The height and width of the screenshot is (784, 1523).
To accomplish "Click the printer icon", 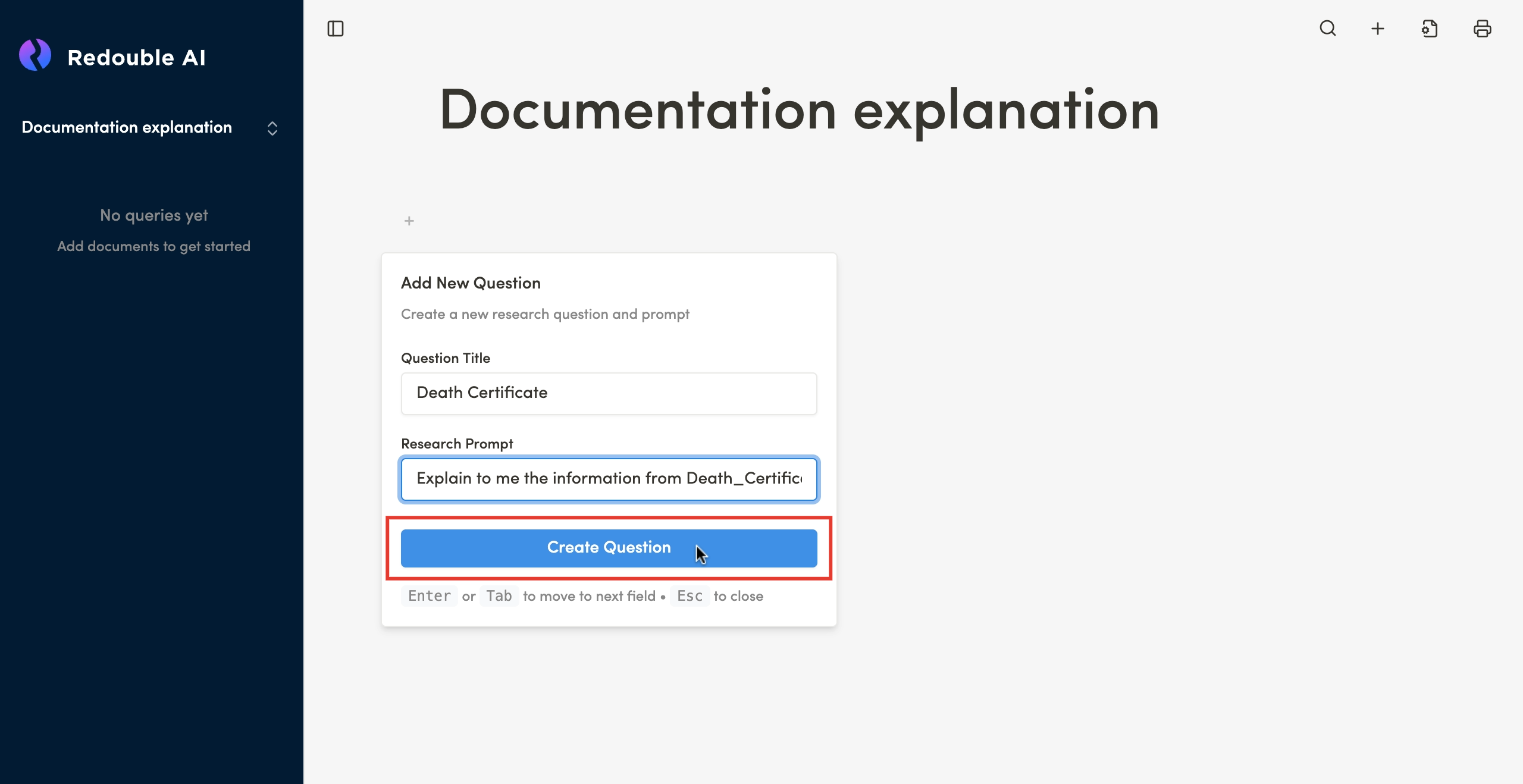I will [x=1482, y=29].
